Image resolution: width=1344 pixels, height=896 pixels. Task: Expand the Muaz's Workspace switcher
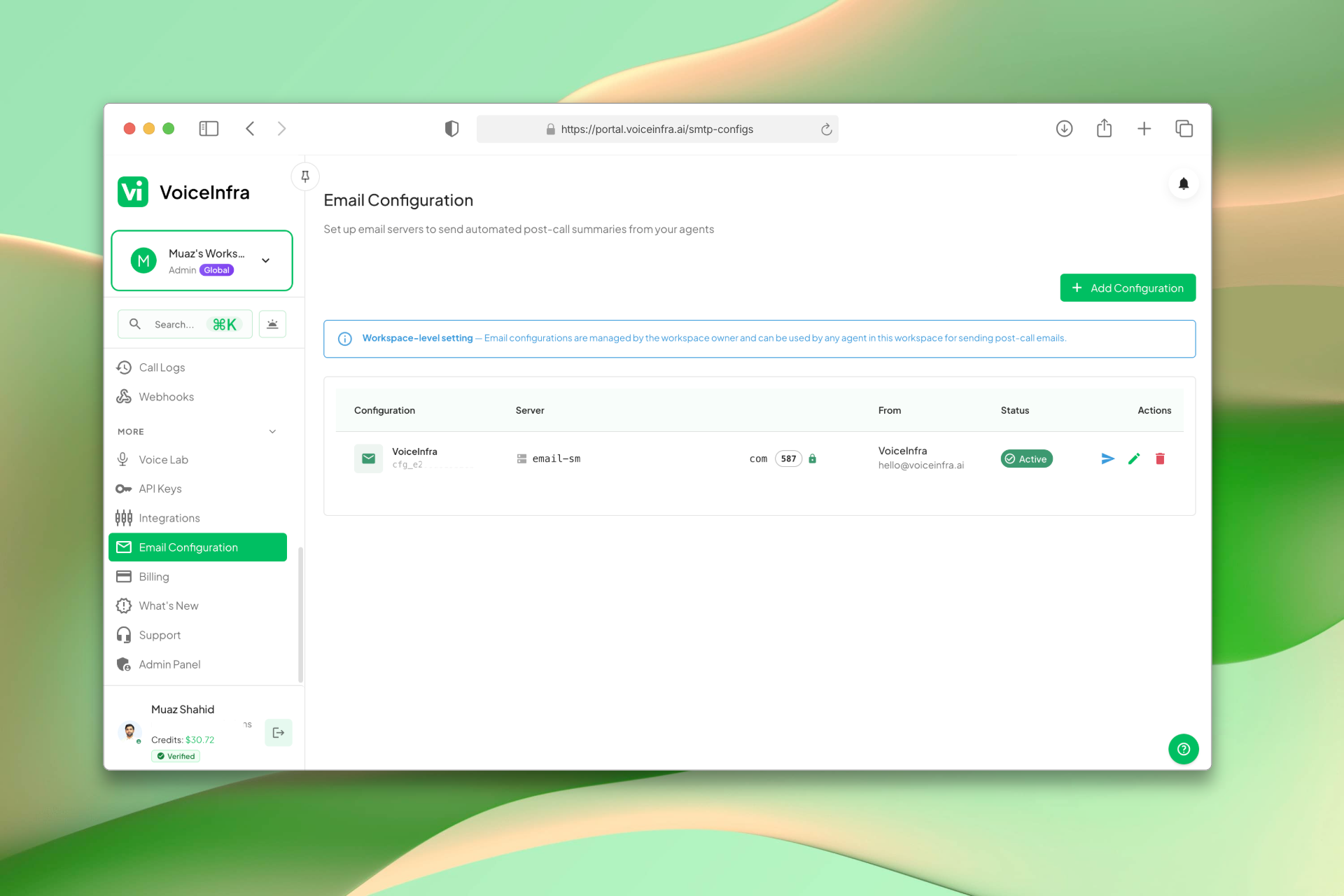[202, 260]
